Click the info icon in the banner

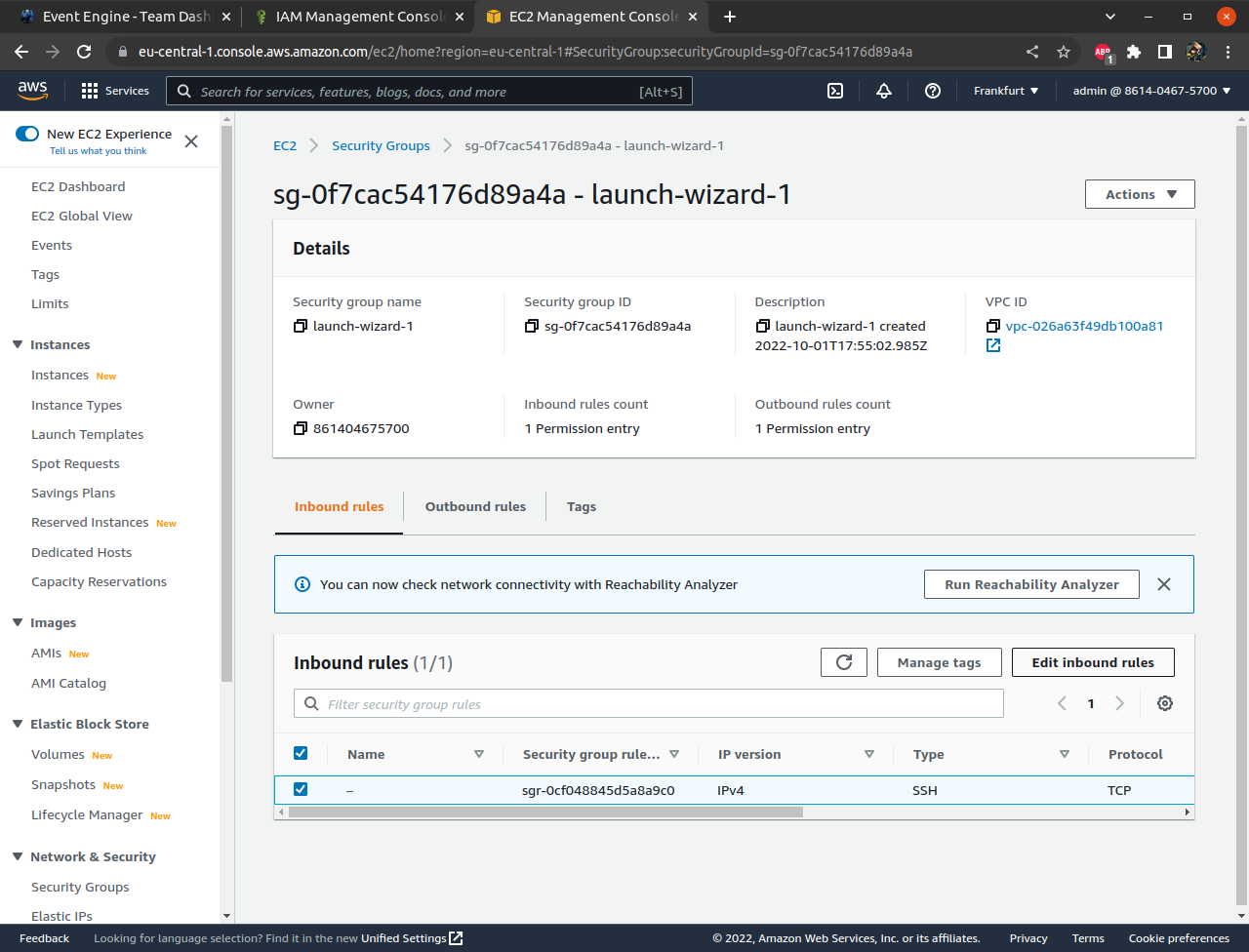302,584
